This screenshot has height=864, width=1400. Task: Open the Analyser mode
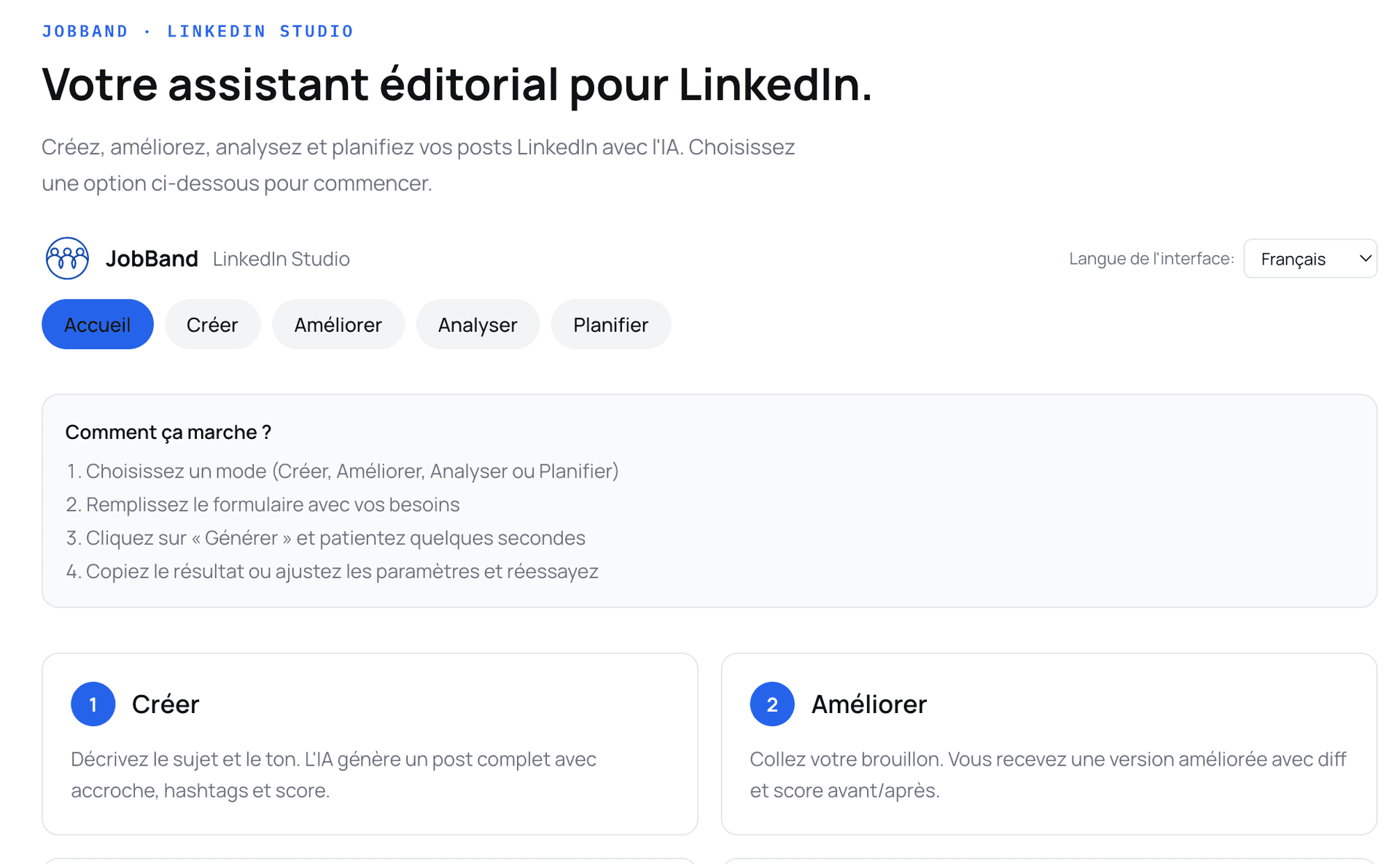pos(478,324)
